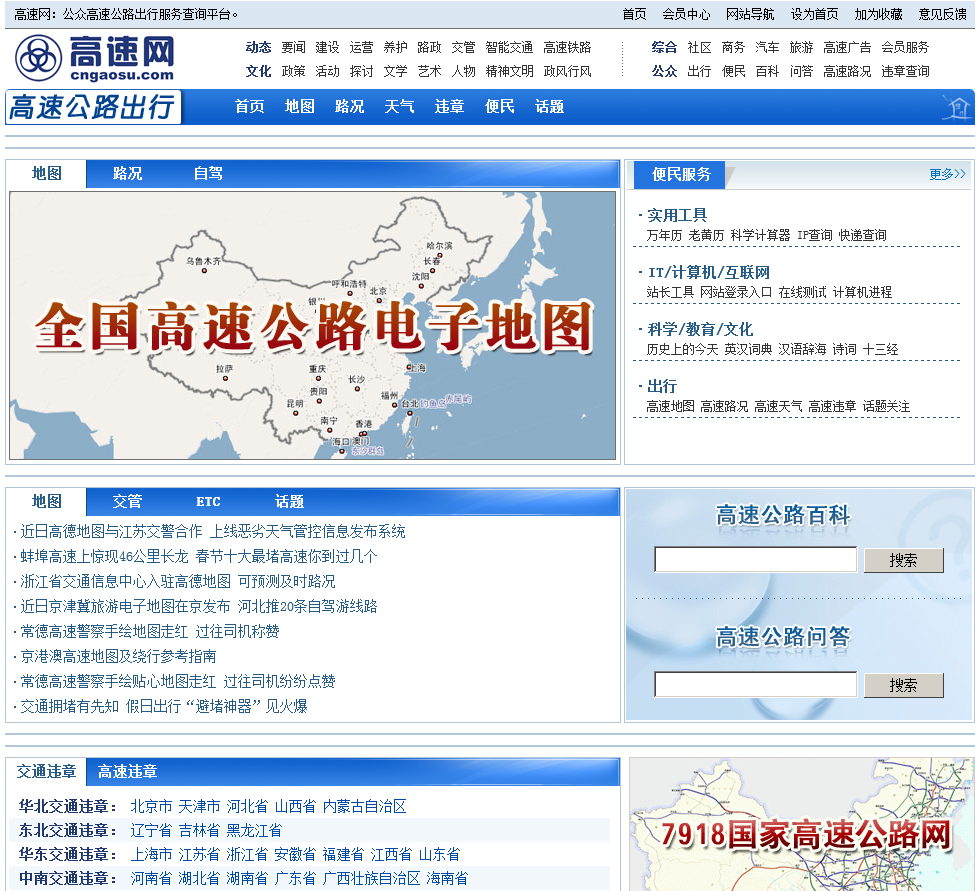Open the 高速铁路 link in the header

click(x=567, y=47)
